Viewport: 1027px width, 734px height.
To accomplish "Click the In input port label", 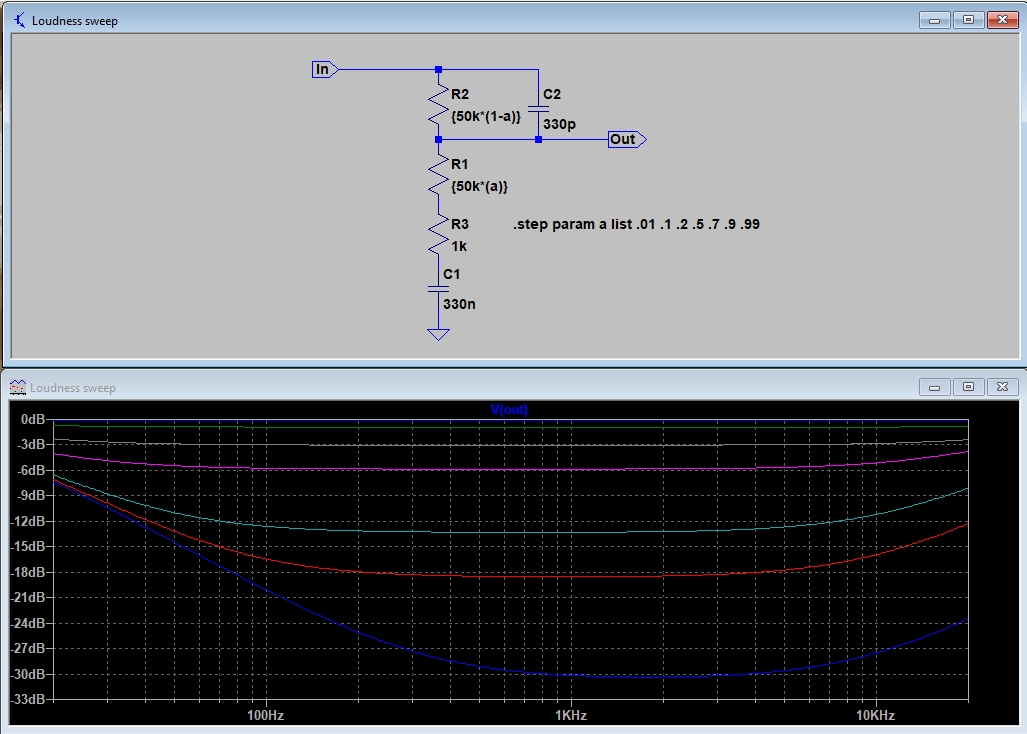I will 324,69.
